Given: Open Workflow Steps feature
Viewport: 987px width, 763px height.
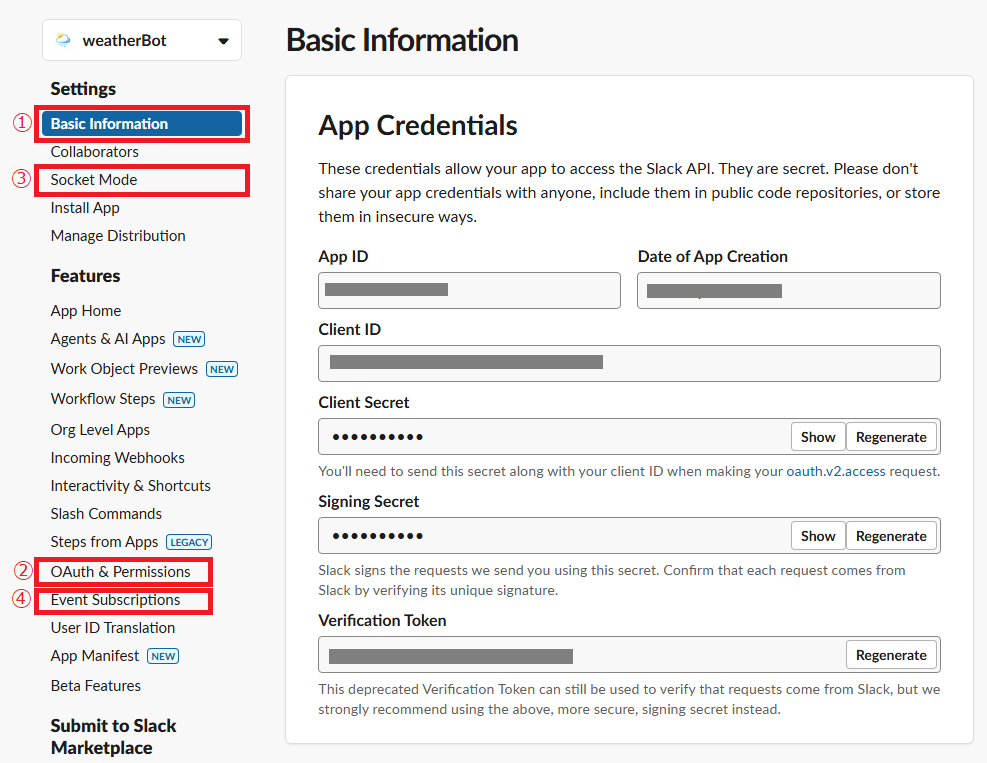Looking at the screenshot, I should click(x=103, y=399).
